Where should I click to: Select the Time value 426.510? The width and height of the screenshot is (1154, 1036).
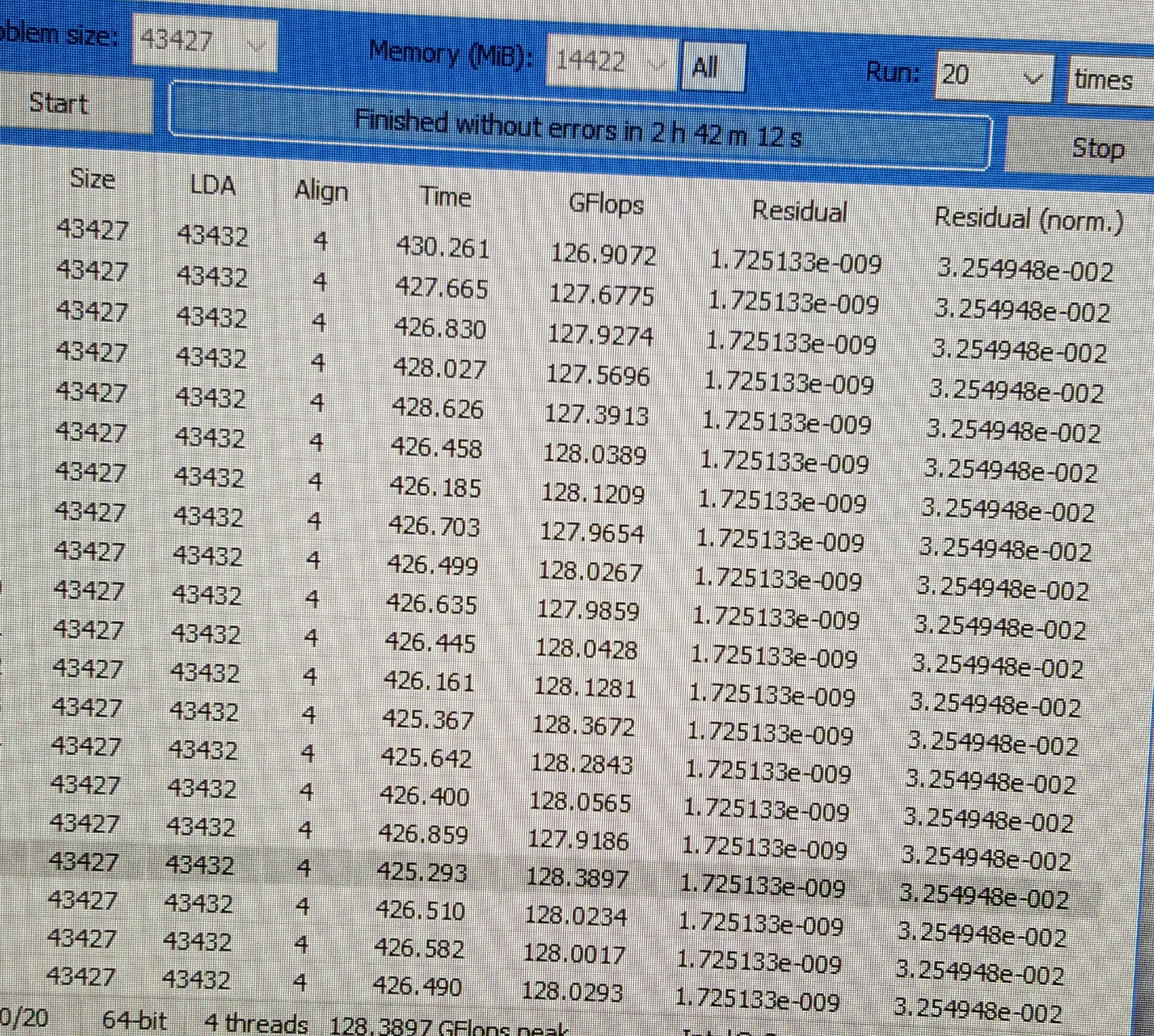click(420, 911)
